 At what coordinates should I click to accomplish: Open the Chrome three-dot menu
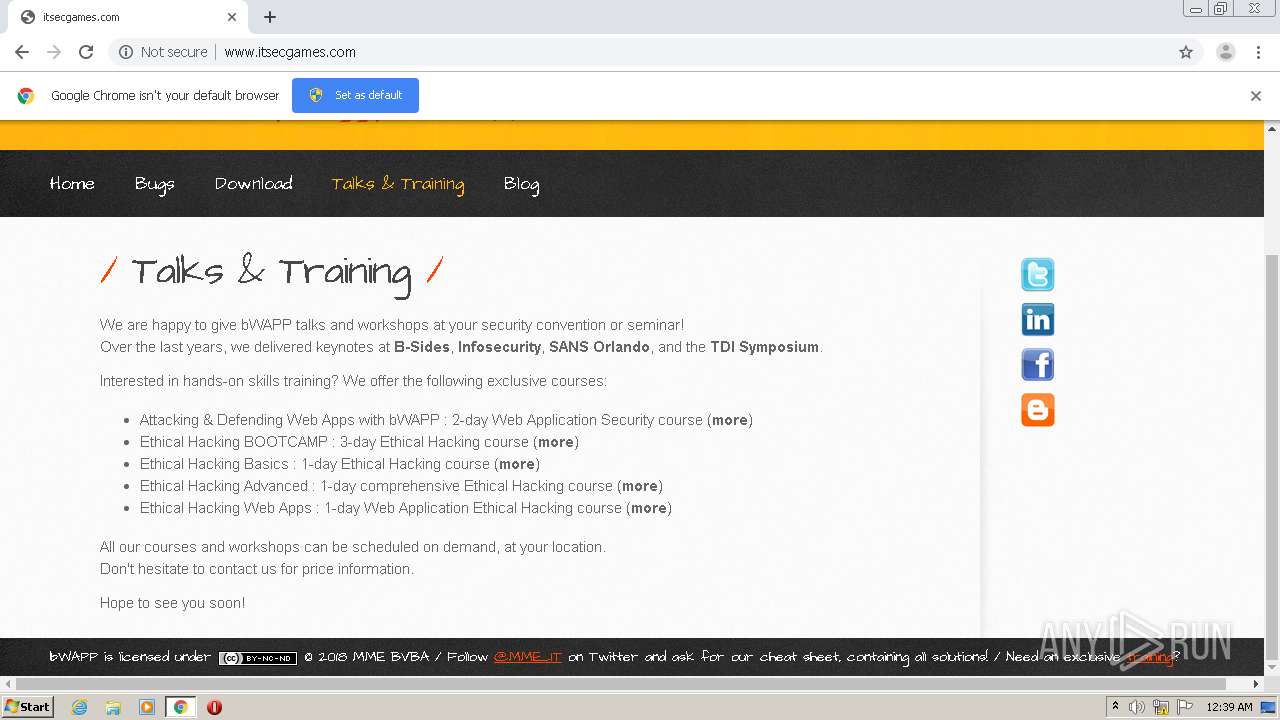click(x=1258, y=52)
